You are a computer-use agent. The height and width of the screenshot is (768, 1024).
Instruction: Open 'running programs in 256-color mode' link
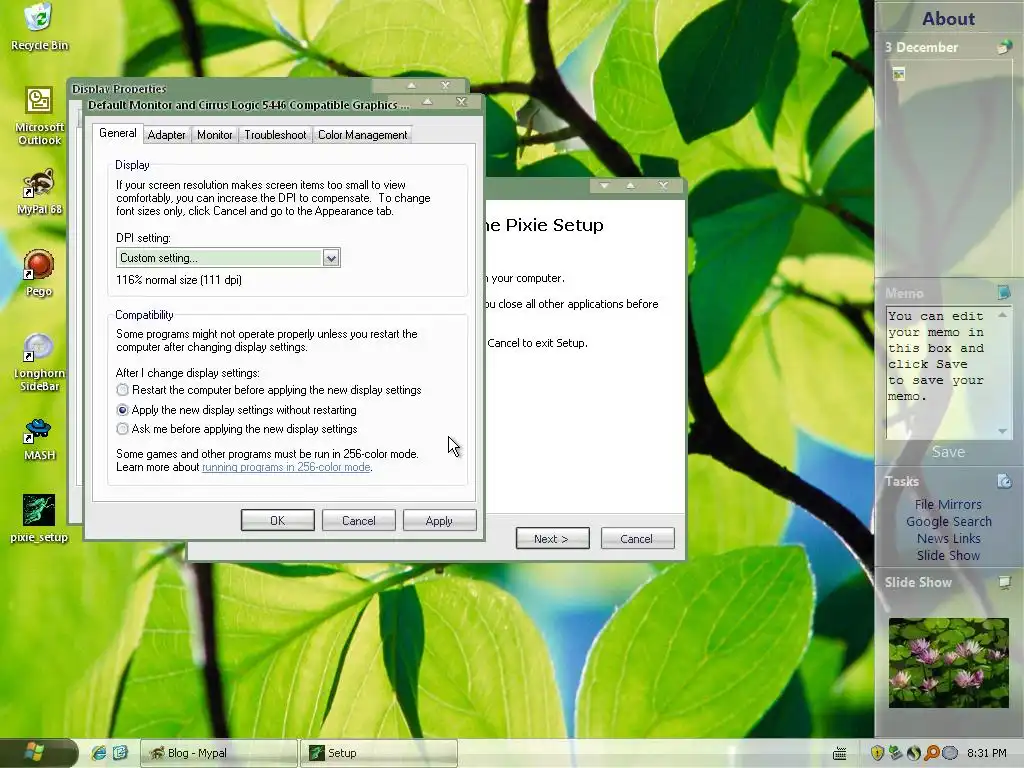(286, 467)
